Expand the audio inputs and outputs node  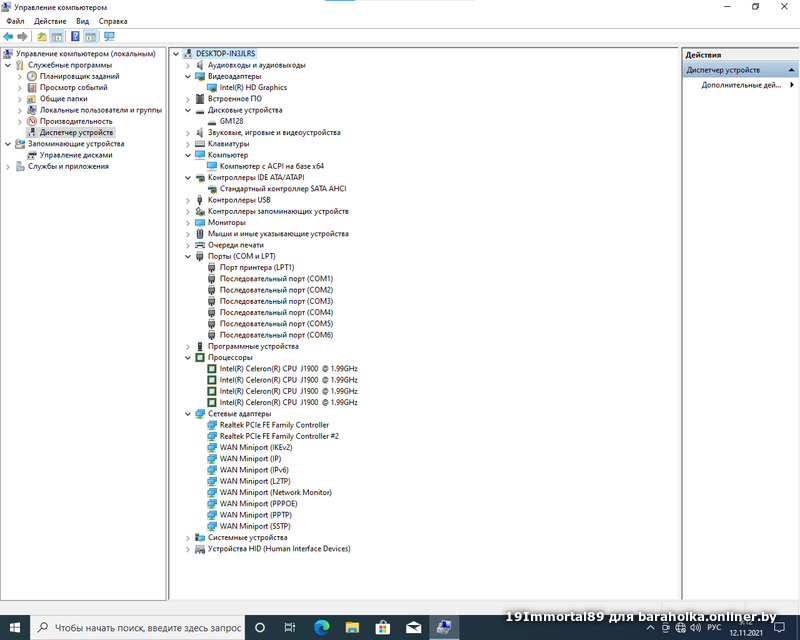coord(188,65)
